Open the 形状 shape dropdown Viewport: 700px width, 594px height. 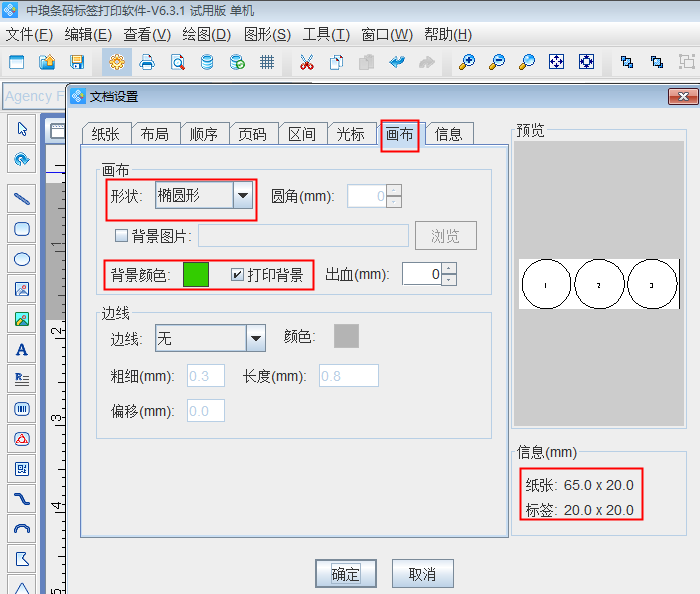click(x=243, y=196)
